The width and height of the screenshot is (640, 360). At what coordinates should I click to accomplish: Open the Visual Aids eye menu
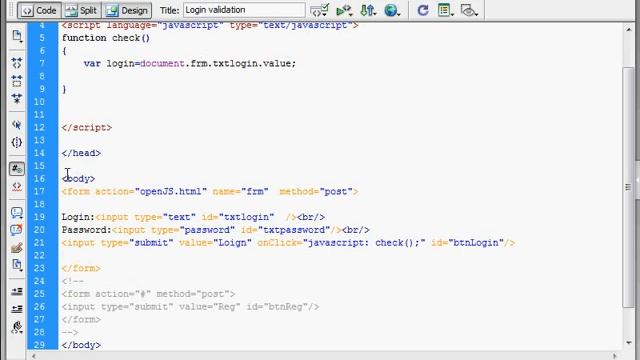tap(469, 10)
